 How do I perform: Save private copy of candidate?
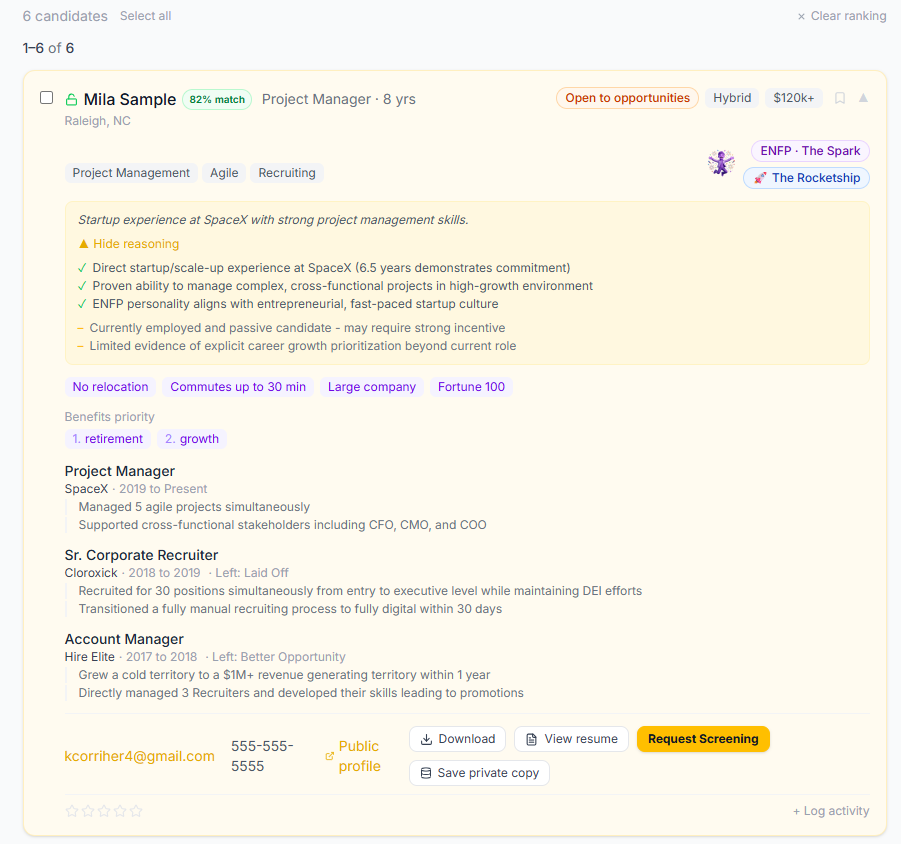click(479, 773)
